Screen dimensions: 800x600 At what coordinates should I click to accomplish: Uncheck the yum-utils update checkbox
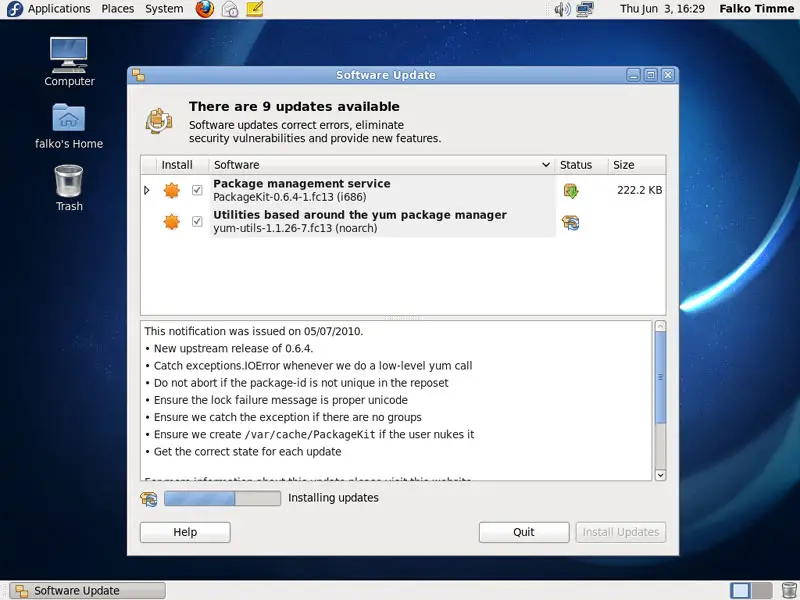197,221
